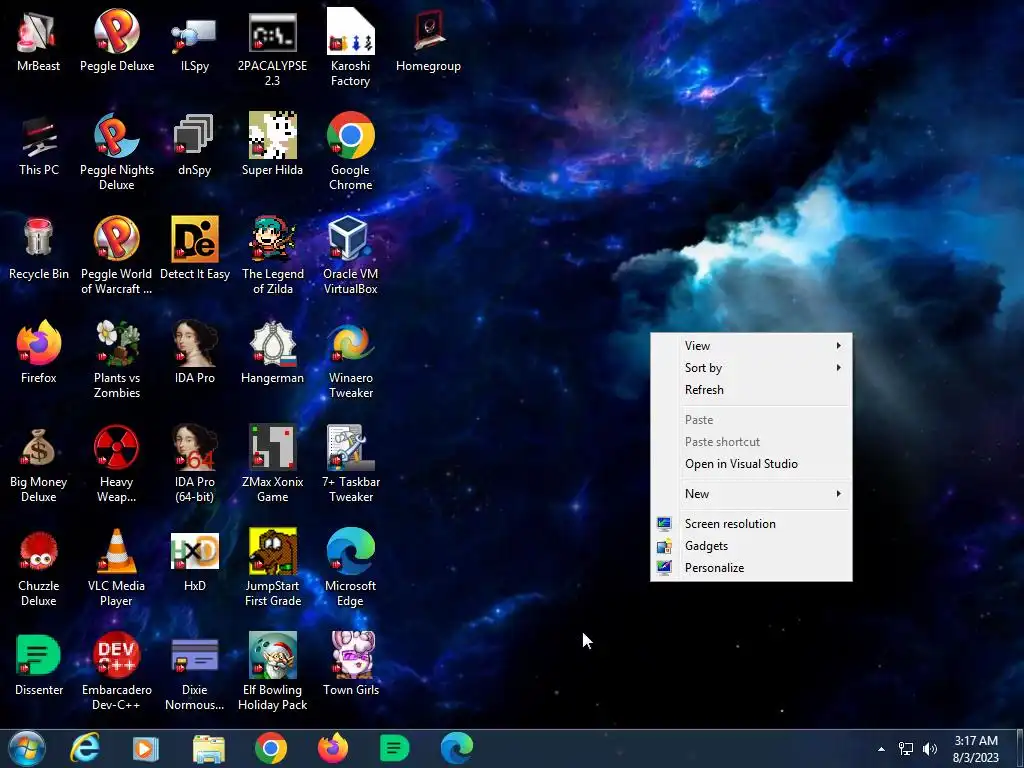Select the Super Hilda desktop icon

pos(272,144)
